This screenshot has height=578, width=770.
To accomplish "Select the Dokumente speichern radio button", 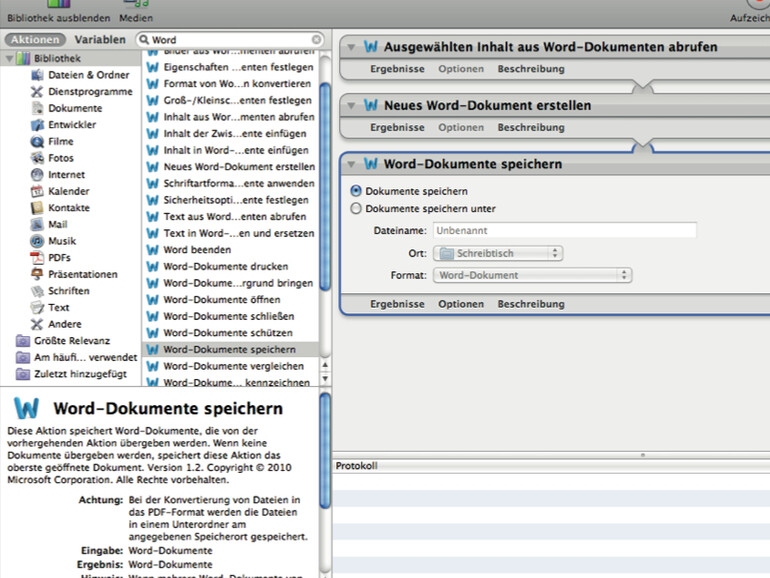I will (356, 190).
